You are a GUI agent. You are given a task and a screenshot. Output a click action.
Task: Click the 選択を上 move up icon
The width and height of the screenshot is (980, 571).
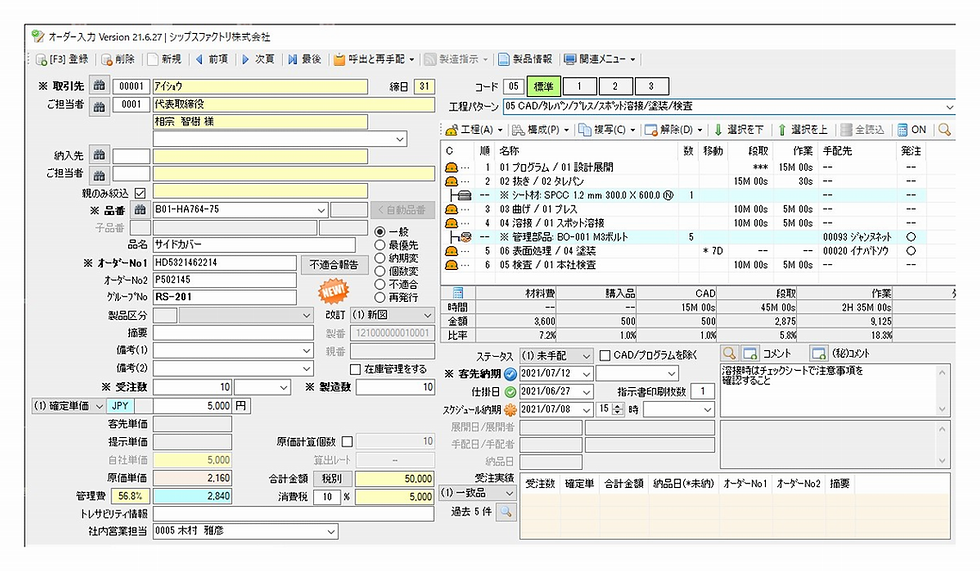(782, 130)
